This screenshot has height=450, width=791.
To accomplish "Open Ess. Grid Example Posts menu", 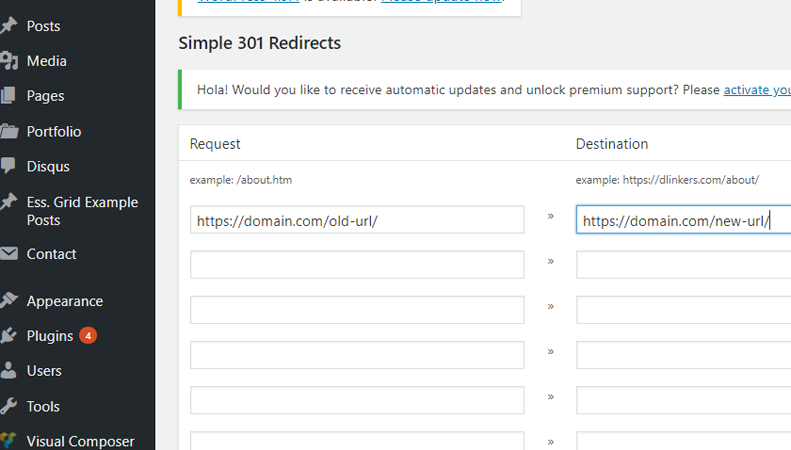I will point(82,211).
